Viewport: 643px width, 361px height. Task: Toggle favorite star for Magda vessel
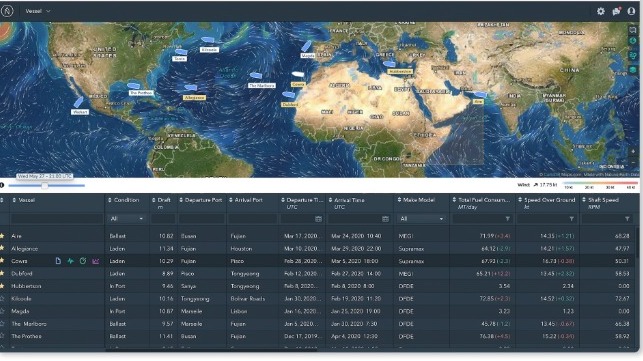2,311
